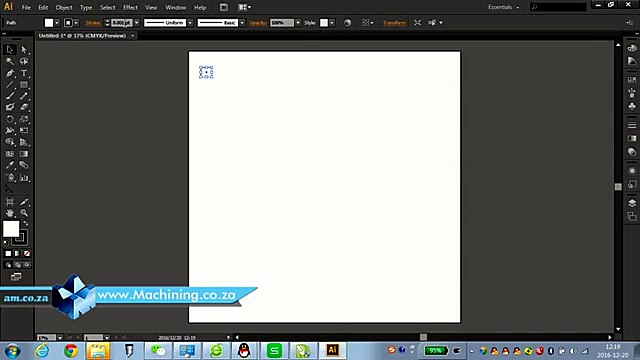640x360 pixels.
Task: Select the Column Graph tool
Action: click(x=24, y=178)
